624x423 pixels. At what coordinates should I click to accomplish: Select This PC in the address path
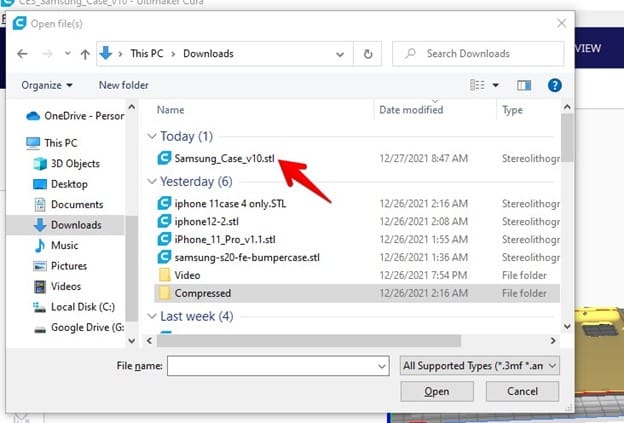pyautogui.click(x=147, y=54)
